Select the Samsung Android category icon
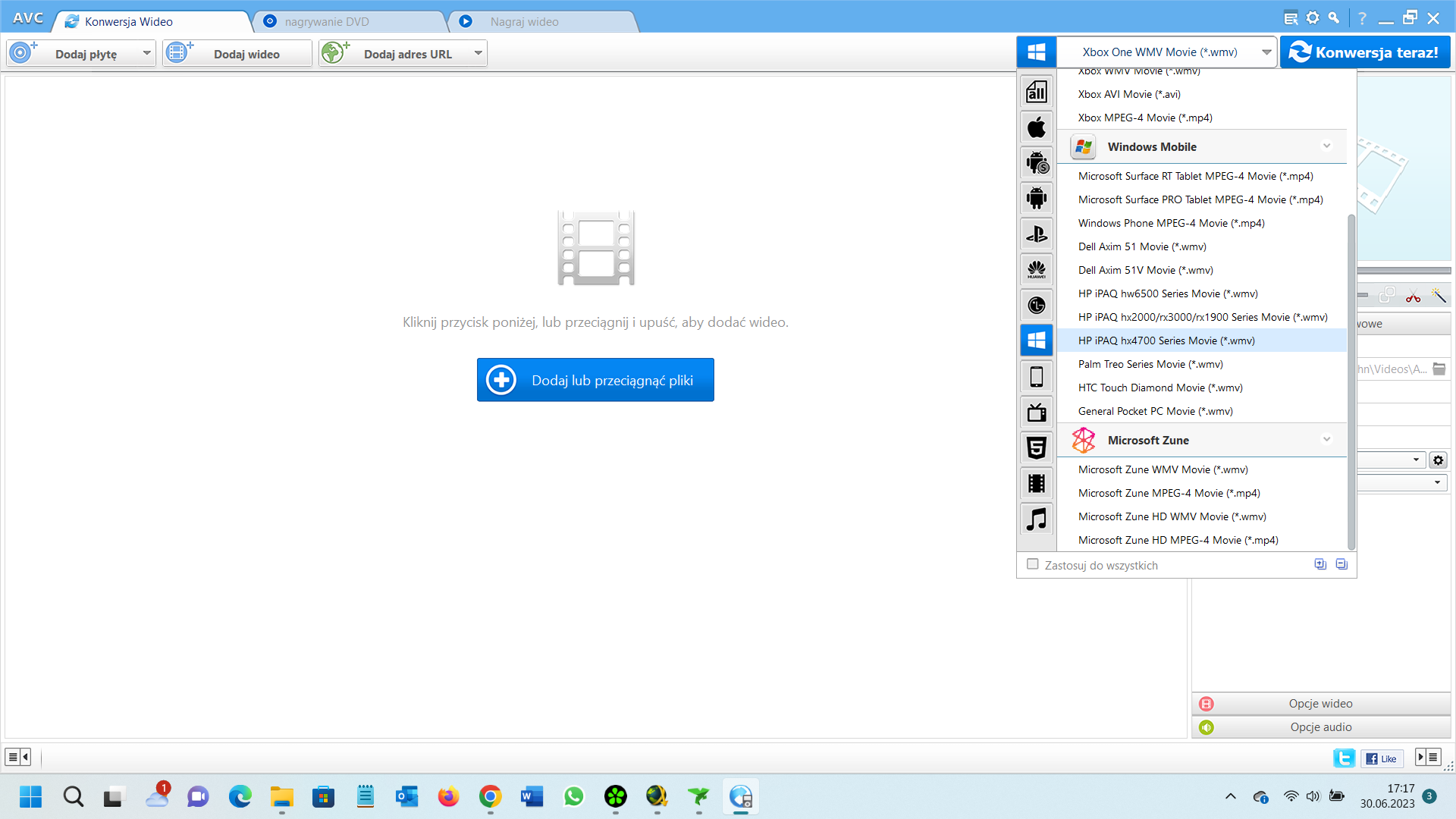The width and height of the screenshot is (1456, 819). coord(1037,162)
